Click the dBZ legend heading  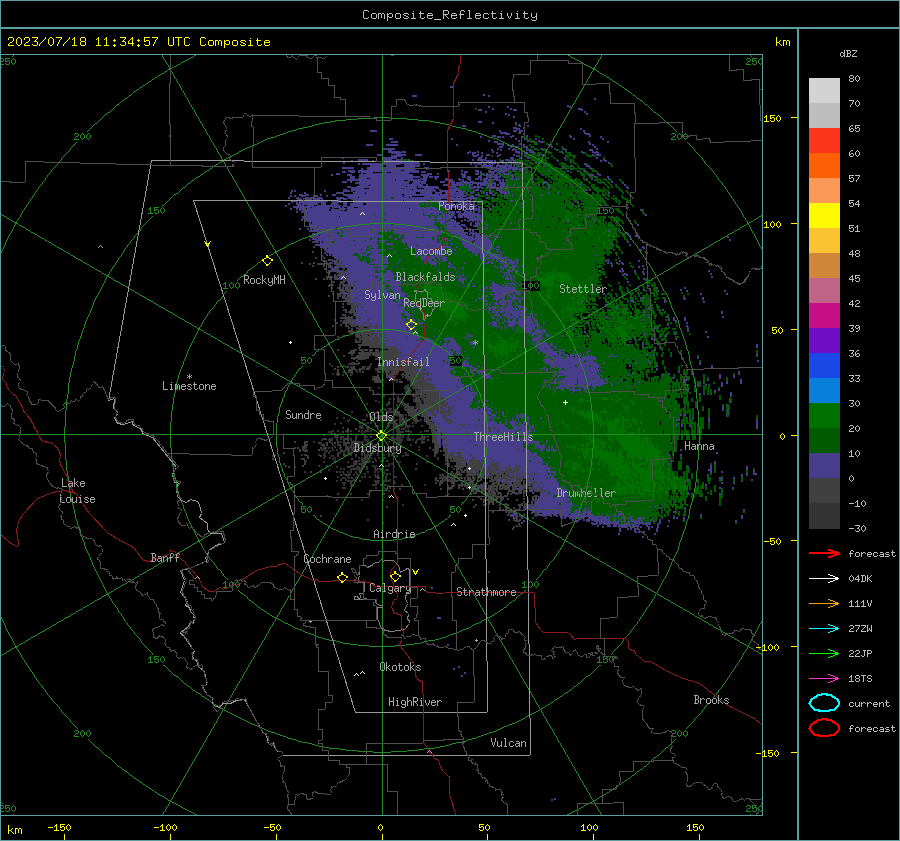point(848,53)
